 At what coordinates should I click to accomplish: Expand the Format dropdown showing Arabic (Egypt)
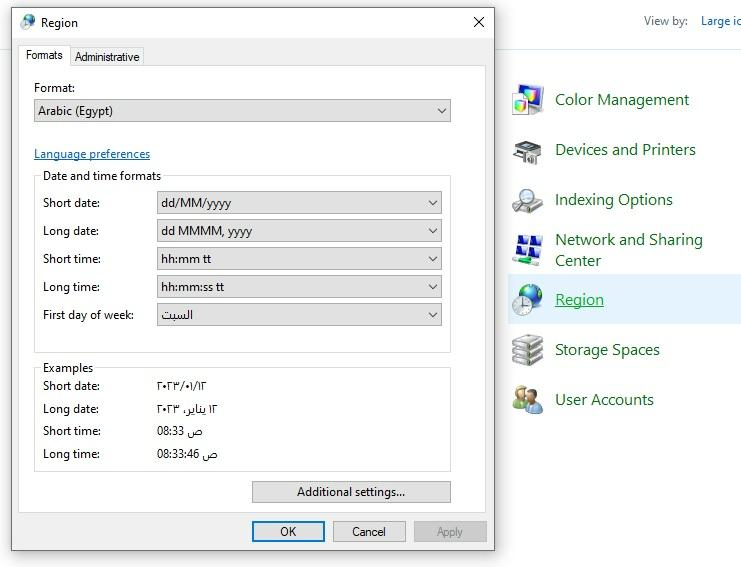(242, 111)
